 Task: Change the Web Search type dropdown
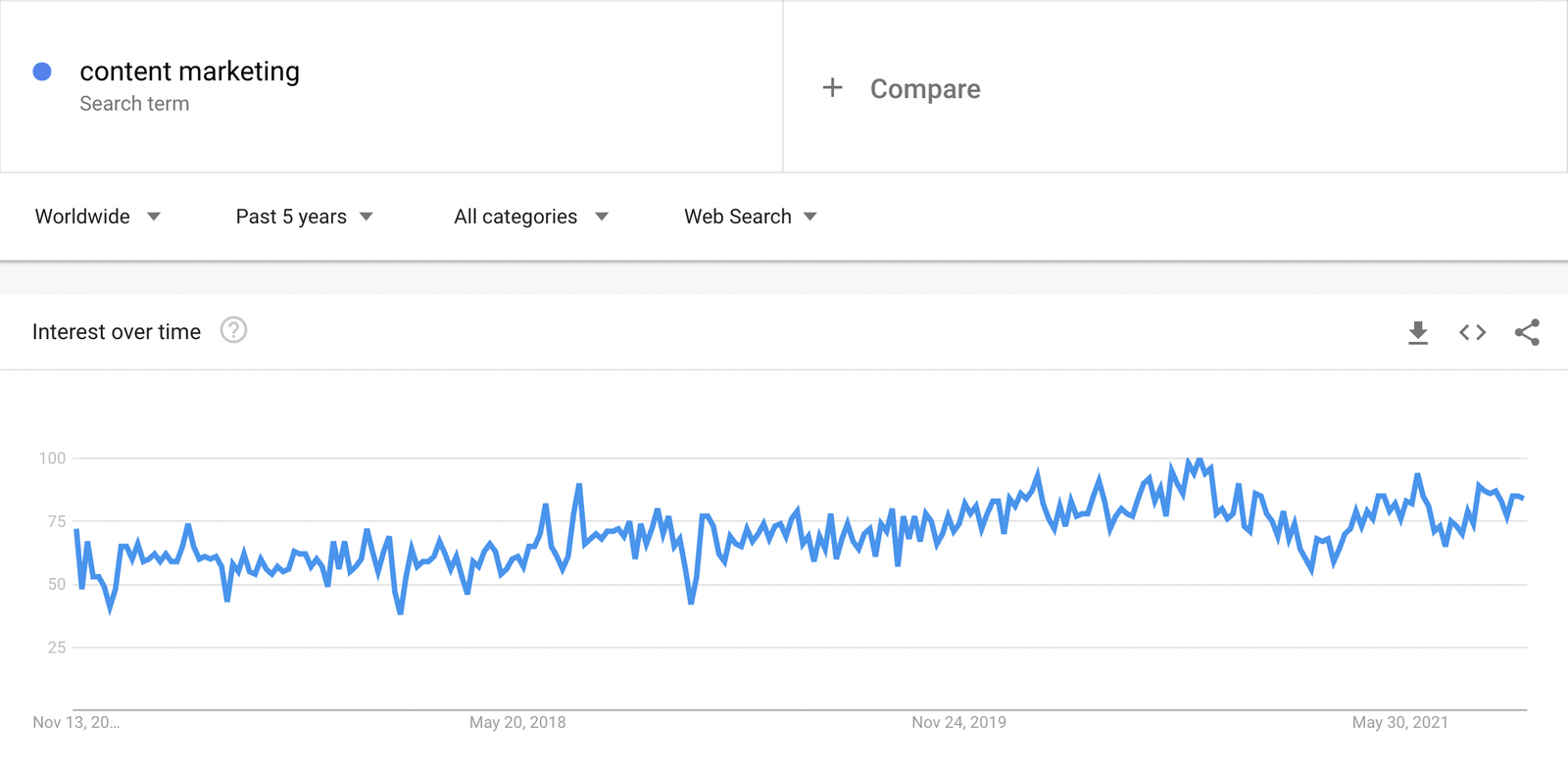point(751,217)
